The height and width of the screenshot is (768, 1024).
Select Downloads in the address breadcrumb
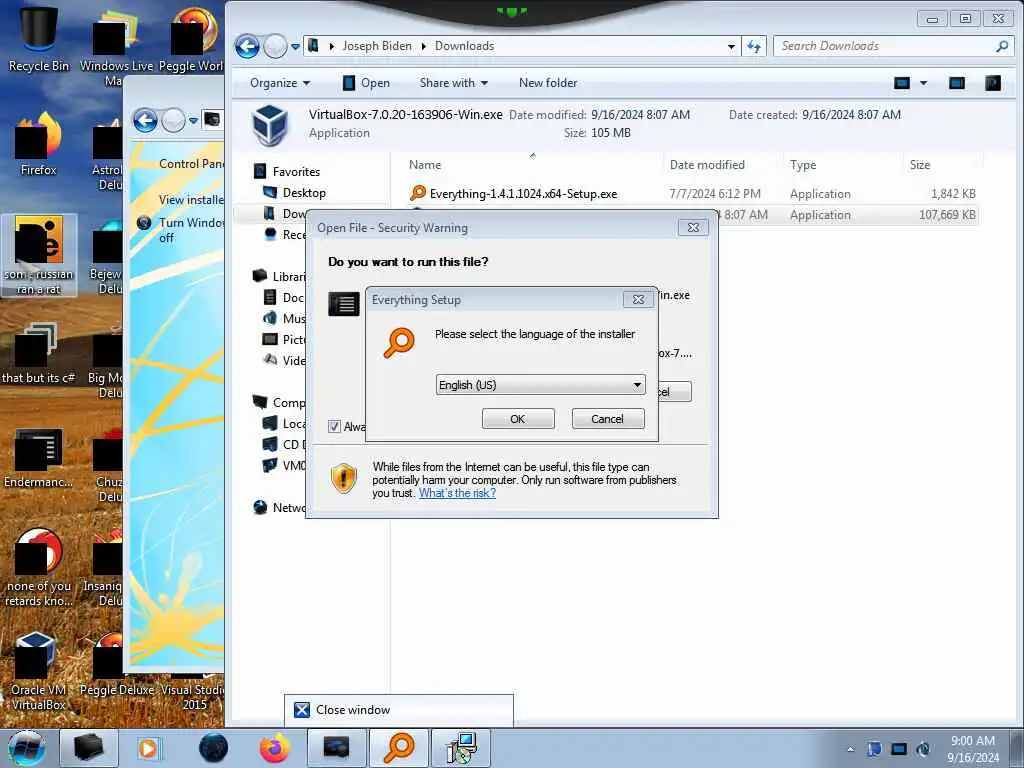(464, 46)
